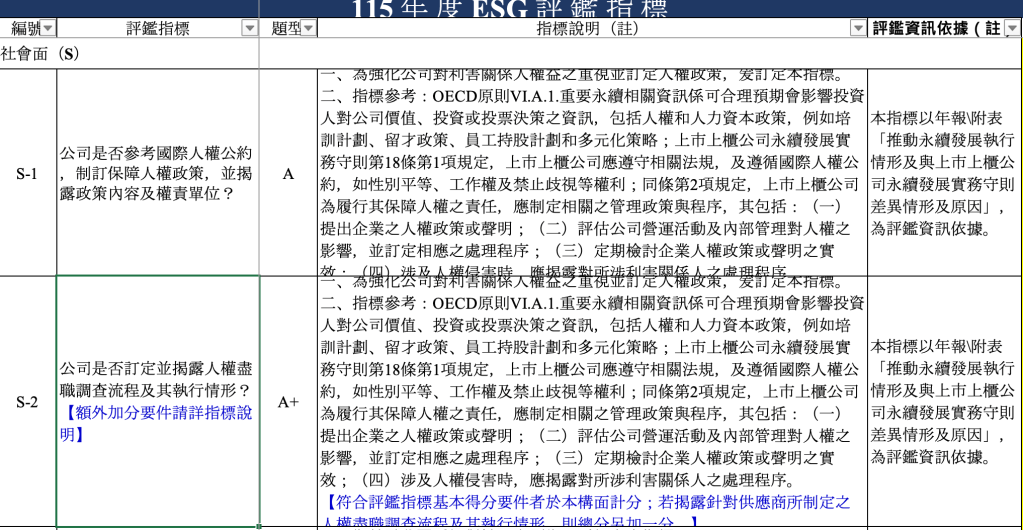Select the S-1 row evaluation basis cell
The image size is (1023, 530).
(944, 174)
